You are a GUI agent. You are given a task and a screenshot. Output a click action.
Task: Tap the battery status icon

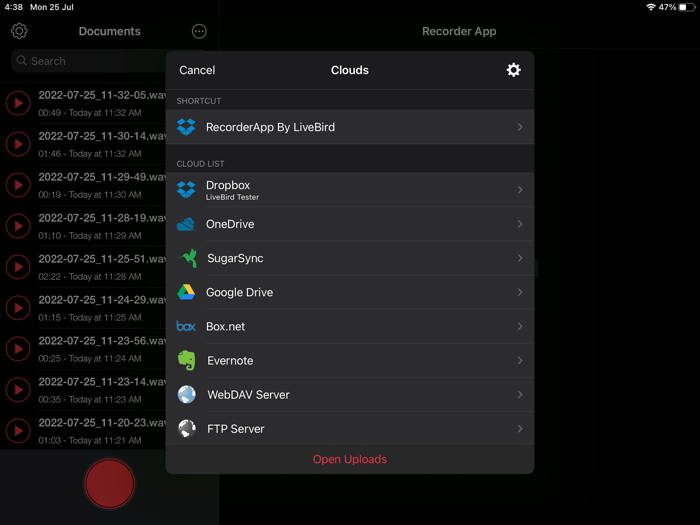(687, 7)
